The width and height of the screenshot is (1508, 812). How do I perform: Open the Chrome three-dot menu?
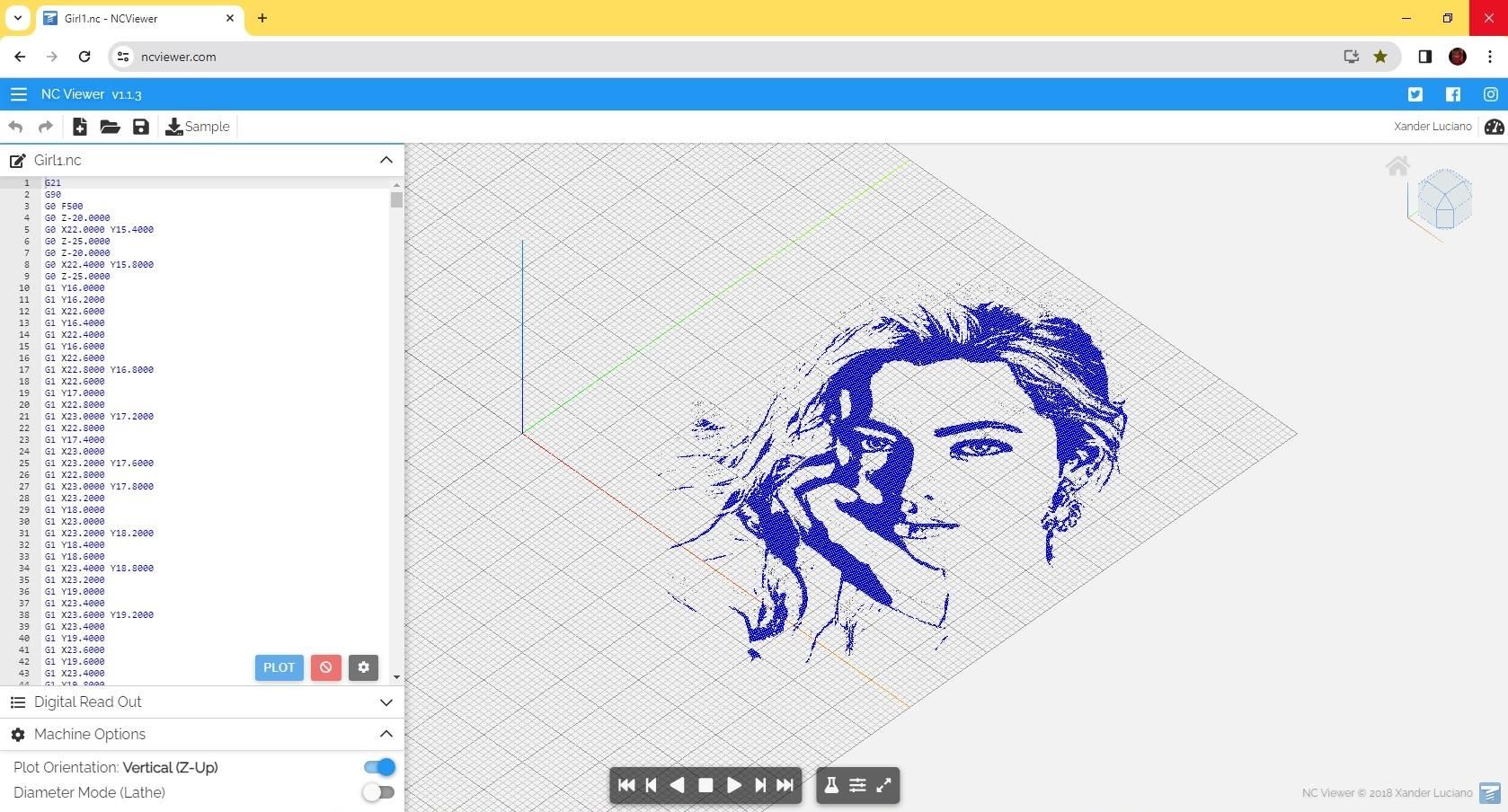tap(1490, 57)
